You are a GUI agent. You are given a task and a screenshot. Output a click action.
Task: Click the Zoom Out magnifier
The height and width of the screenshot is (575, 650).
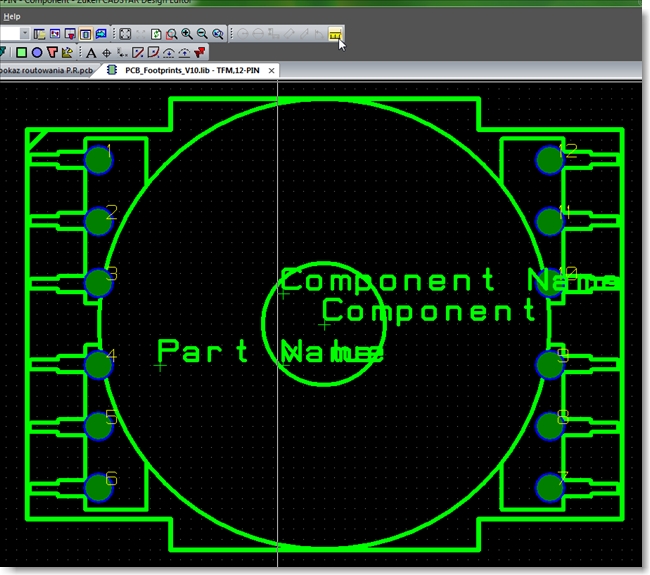tap(202, 34)
